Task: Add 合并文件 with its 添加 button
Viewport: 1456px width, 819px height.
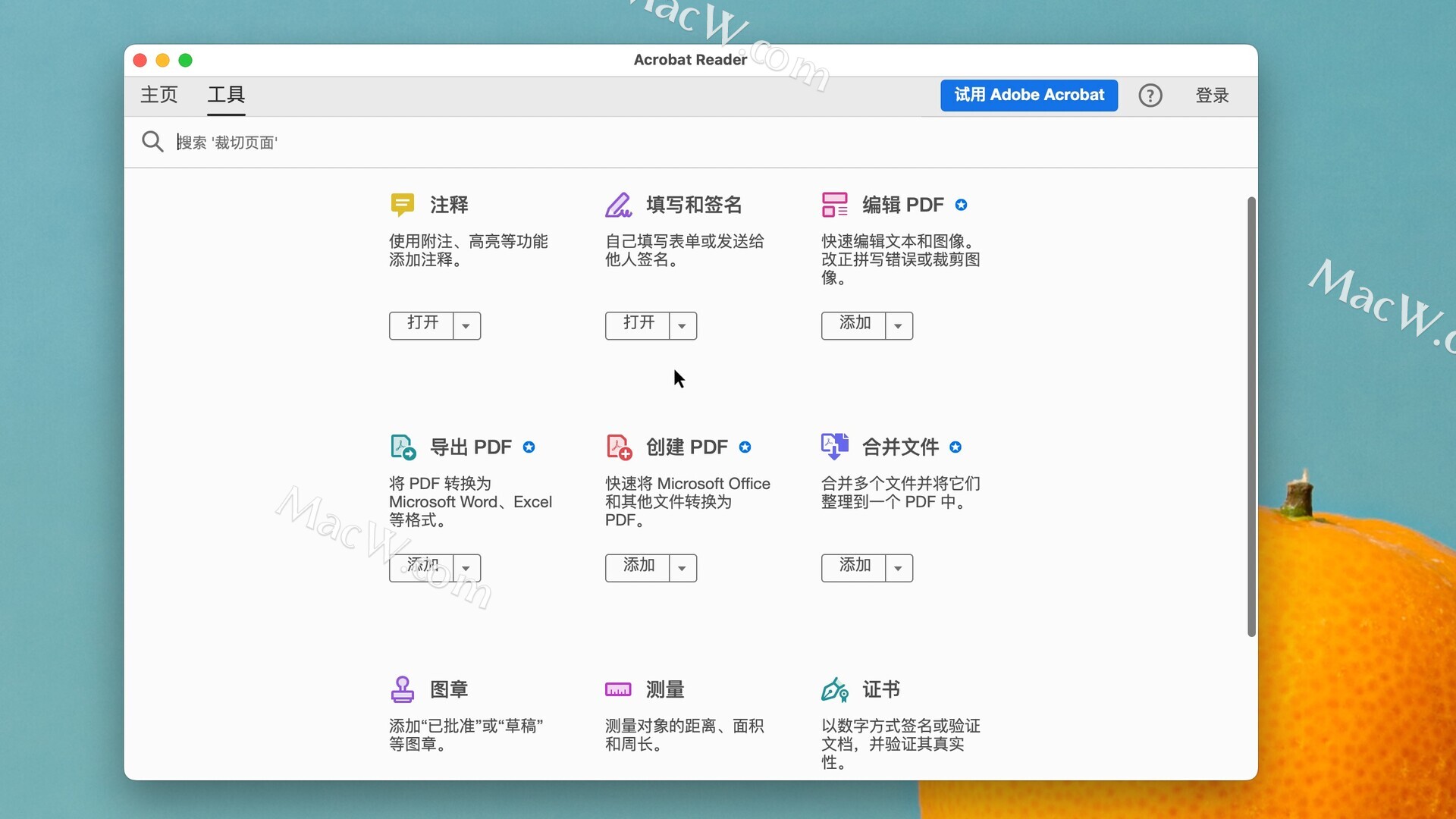Action: coord(854,568)
